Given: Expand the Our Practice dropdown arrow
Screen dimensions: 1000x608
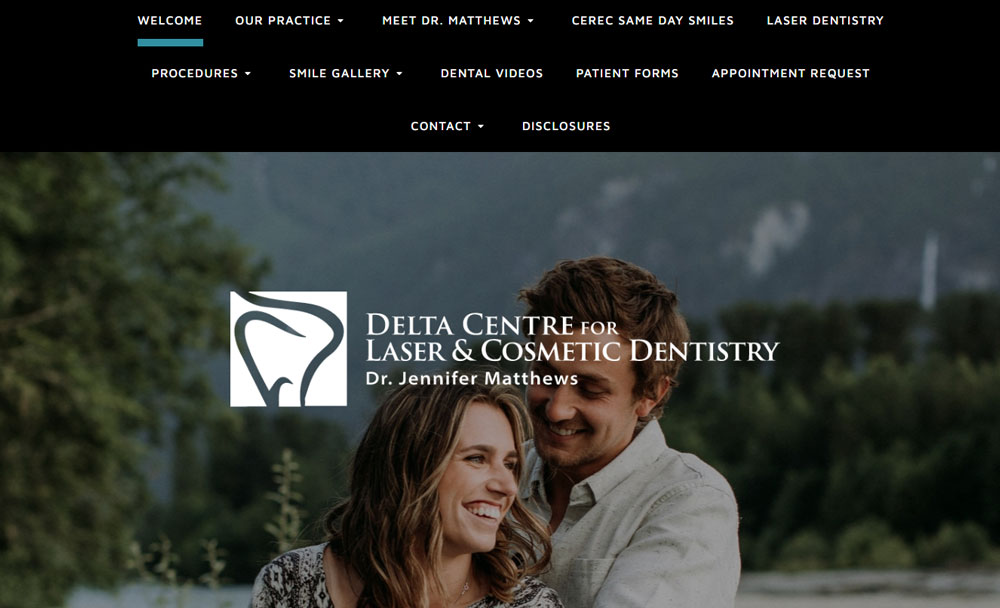Looking at the screenshot, I should (341, 21).
